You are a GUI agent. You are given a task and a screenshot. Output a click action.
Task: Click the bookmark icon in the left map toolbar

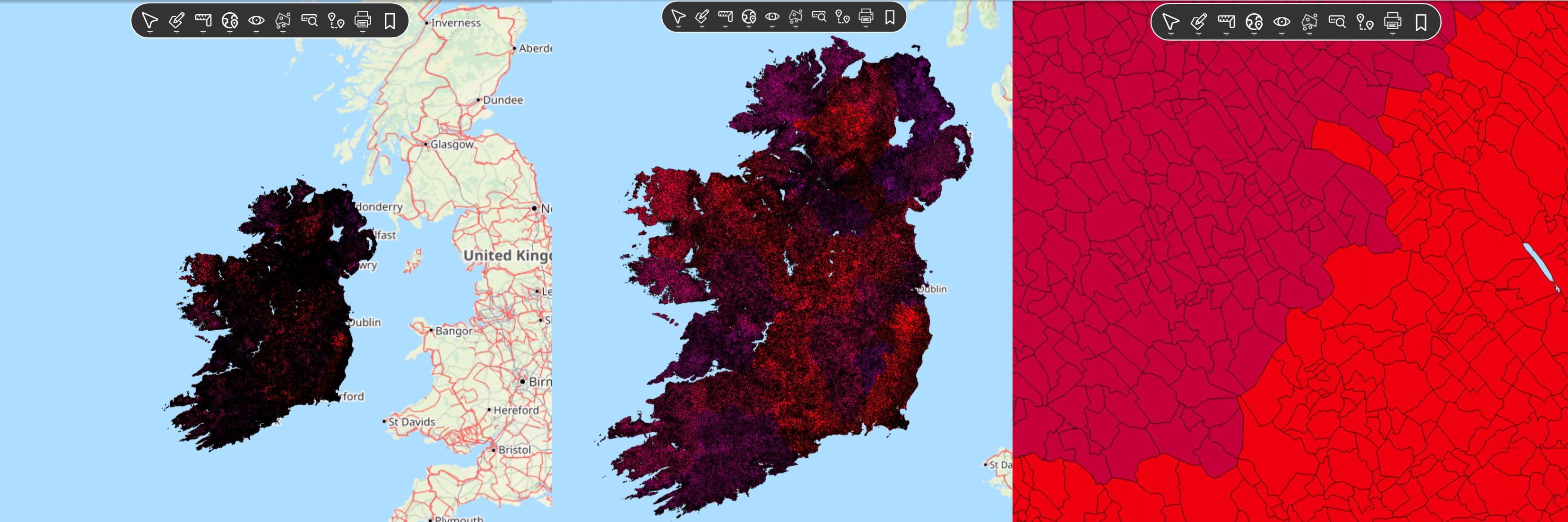(x=390, y=21)
